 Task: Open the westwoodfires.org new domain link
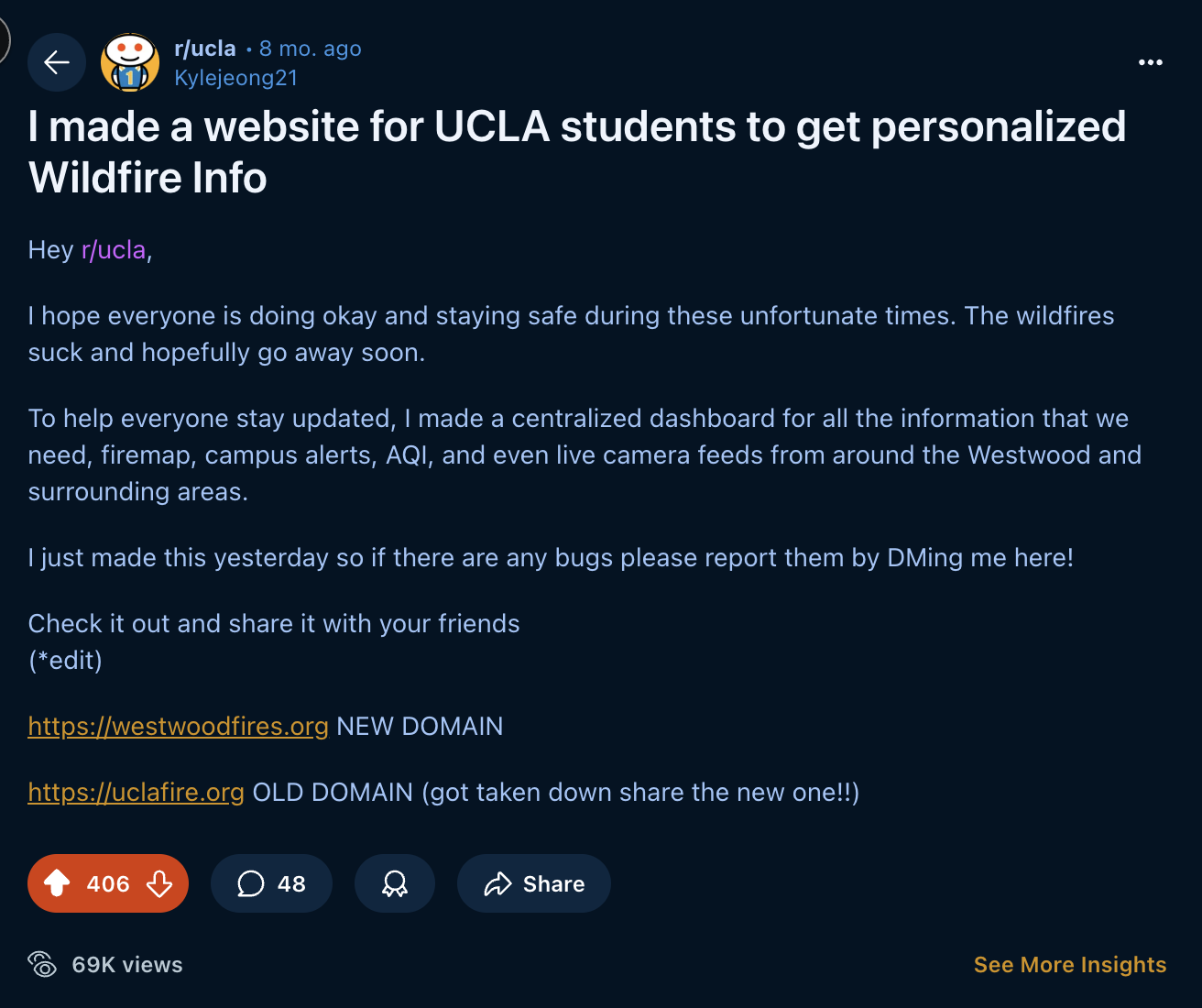[x=178, y=726]
